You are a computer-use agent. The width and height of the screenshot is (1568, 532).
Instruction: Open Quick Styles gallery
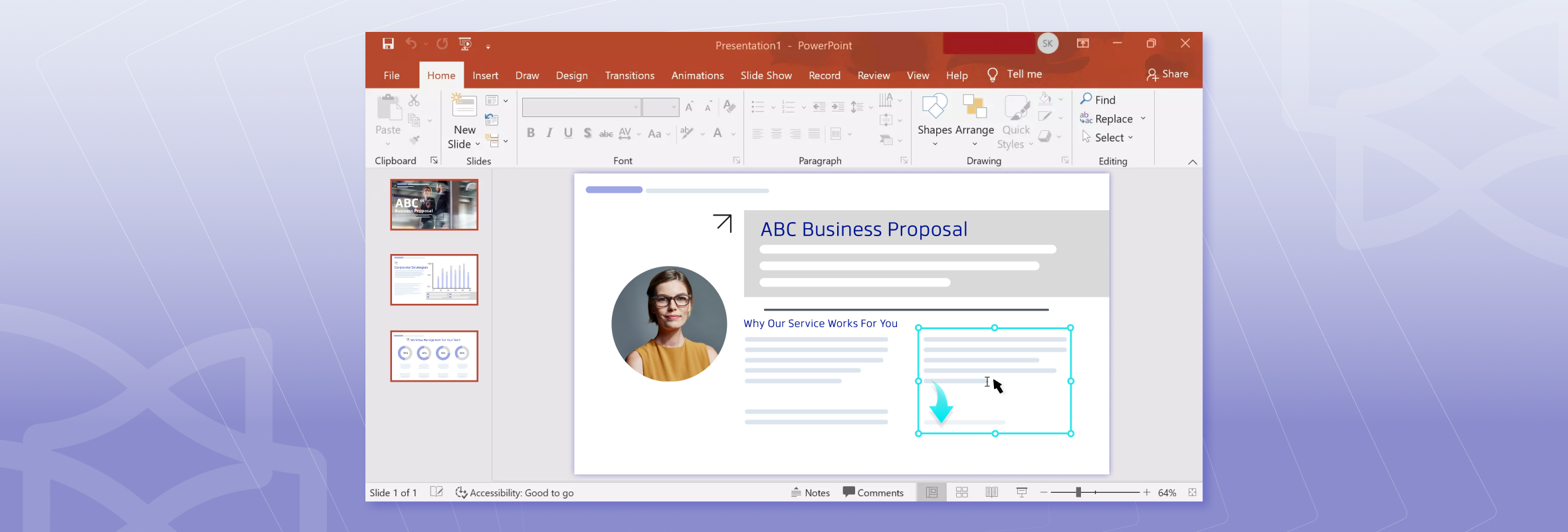coord(1016,122)
